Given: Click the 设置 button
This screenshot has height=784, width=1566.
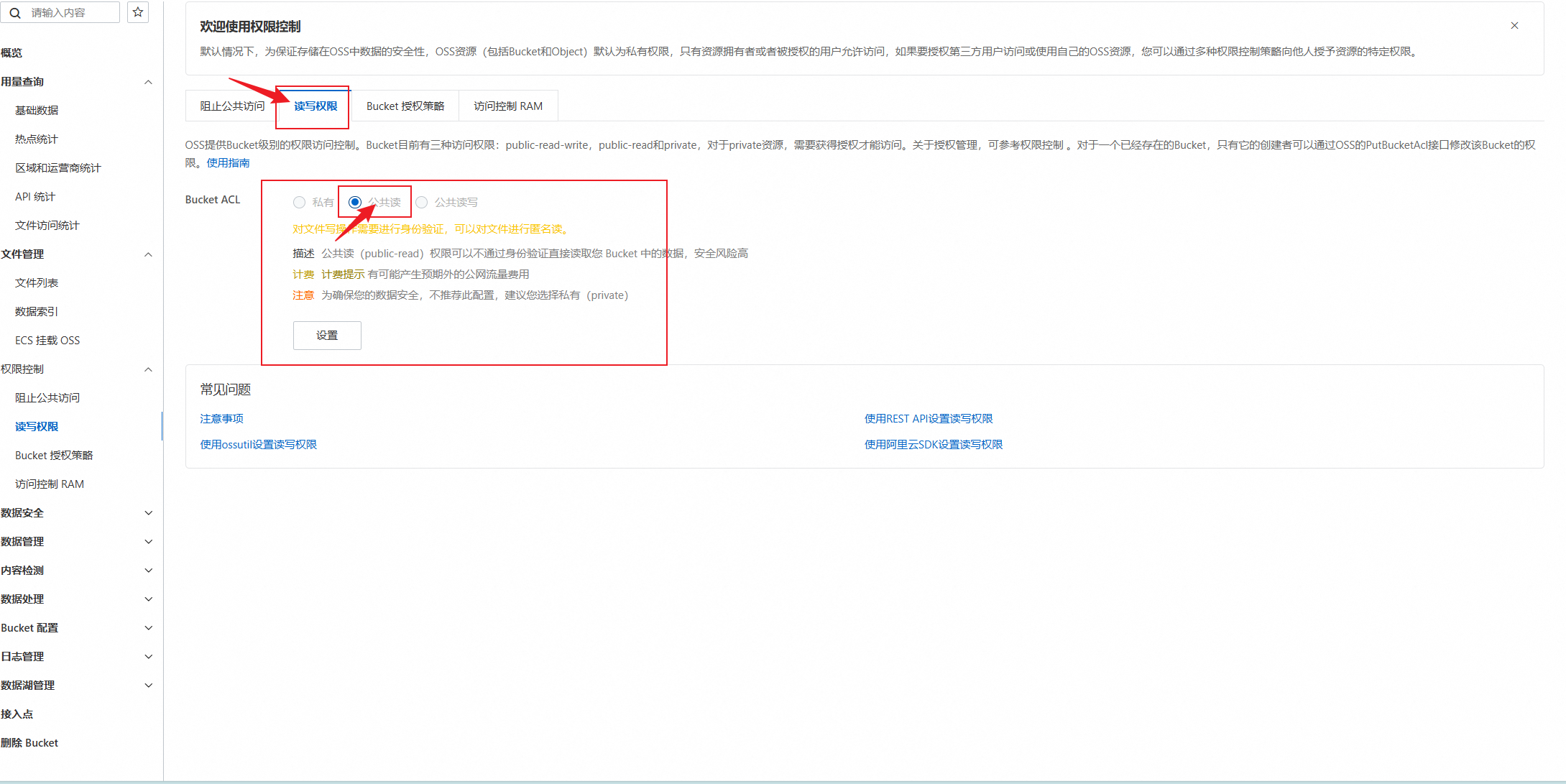Looking at the screenshot, I should tap(327, 336).
